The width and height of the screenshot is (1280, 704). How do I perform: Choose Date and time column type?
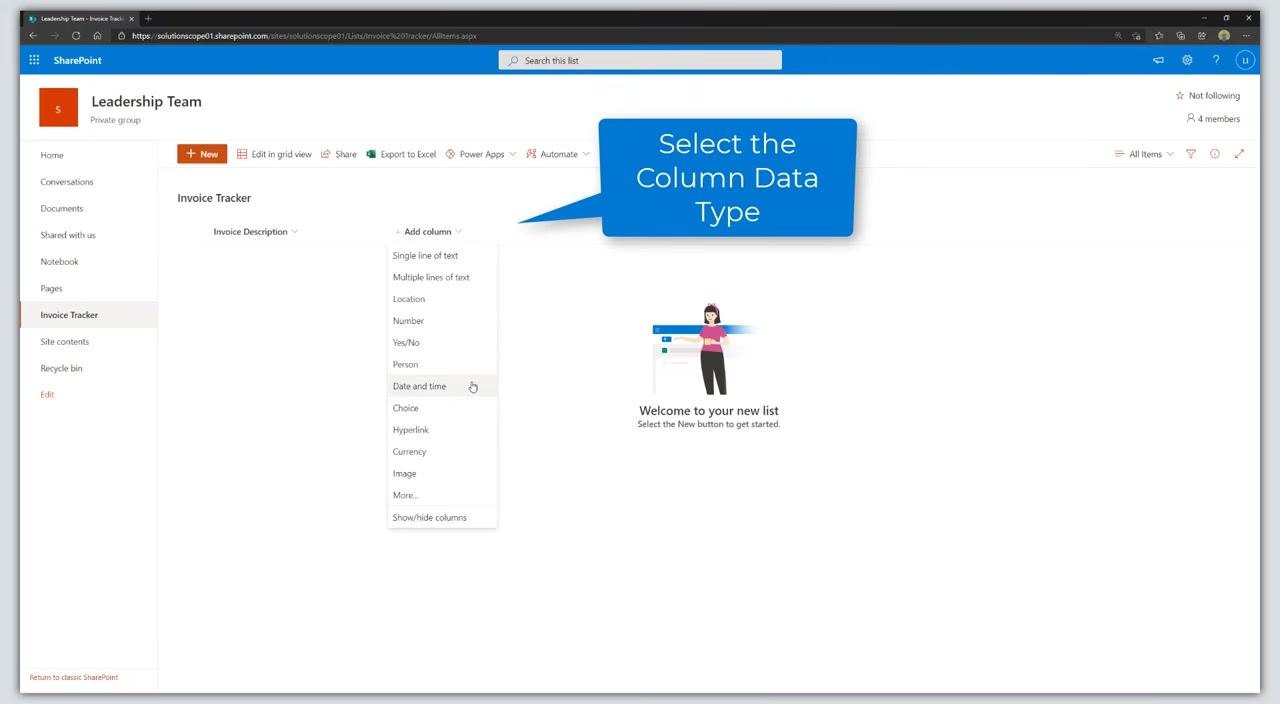click(x=442, y=386)
